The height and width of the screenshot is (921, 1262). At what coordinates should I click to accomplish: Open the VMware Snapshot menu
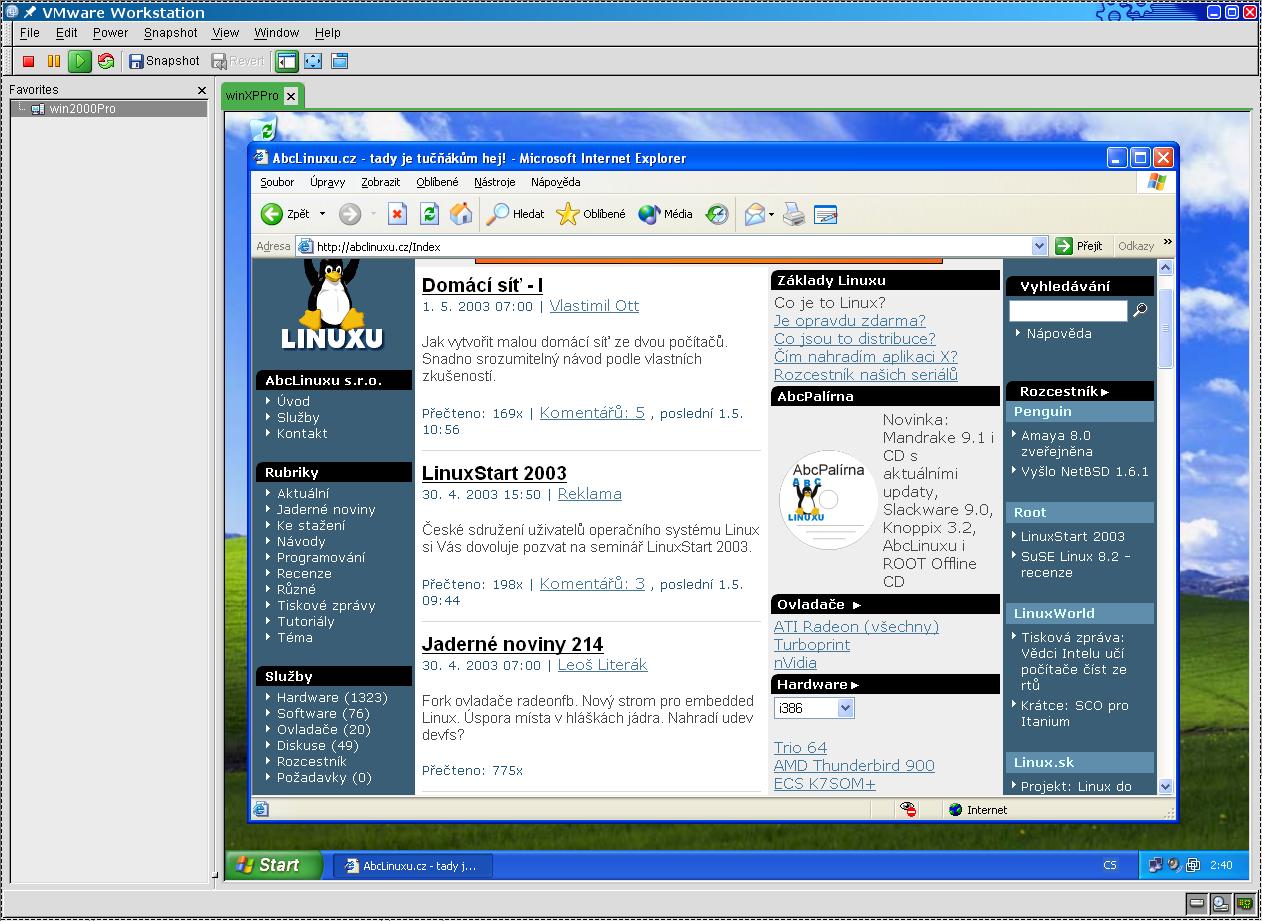(171, 33)
